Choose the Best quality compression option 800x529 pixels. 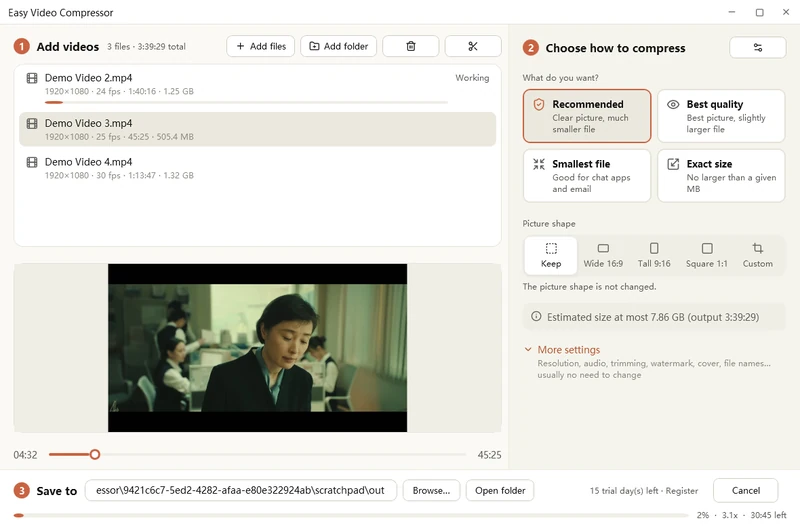point(721,116)
